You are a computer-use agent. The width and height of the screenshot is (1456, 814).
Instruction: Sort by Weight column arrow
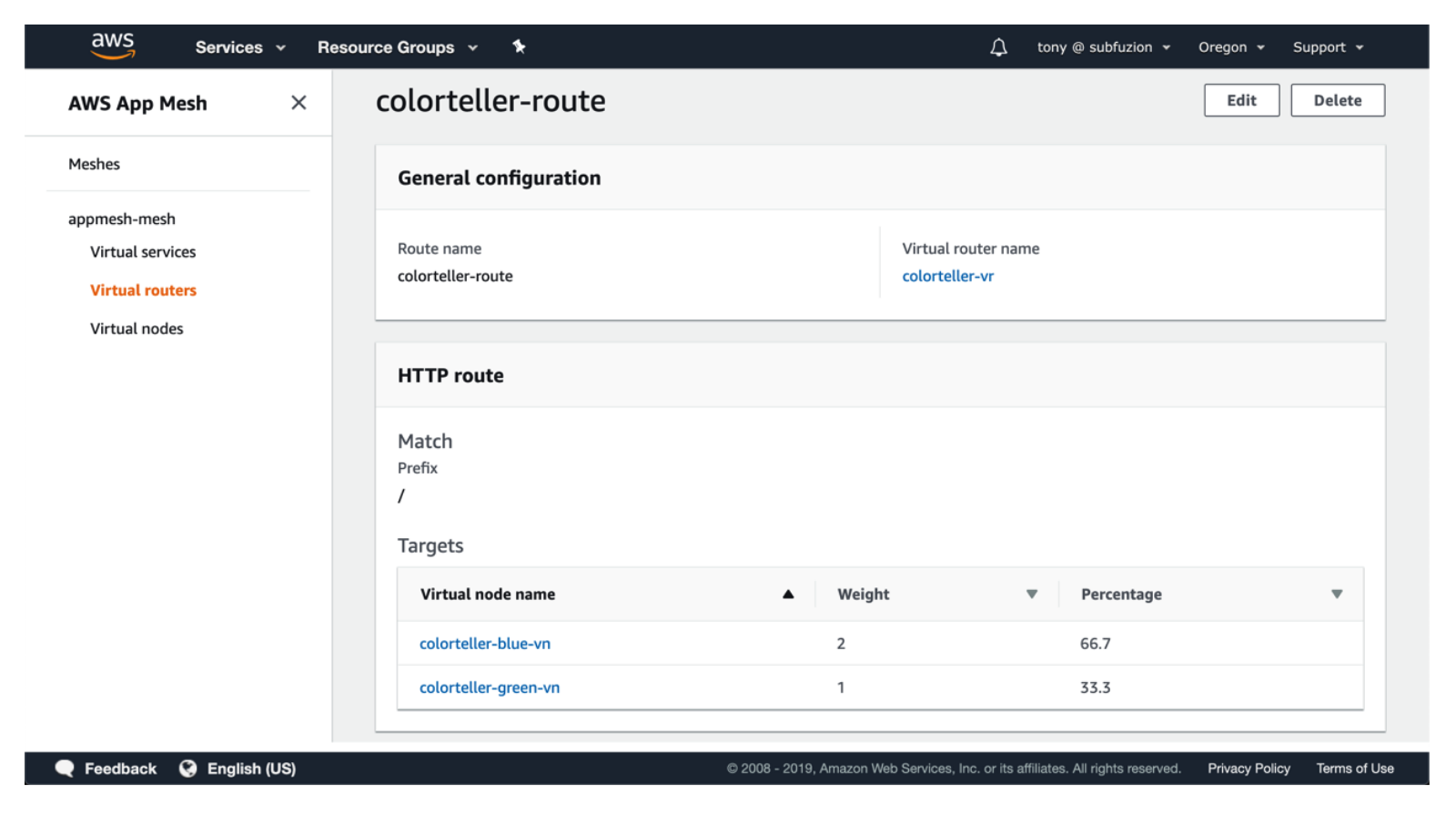coord(1032,595)
